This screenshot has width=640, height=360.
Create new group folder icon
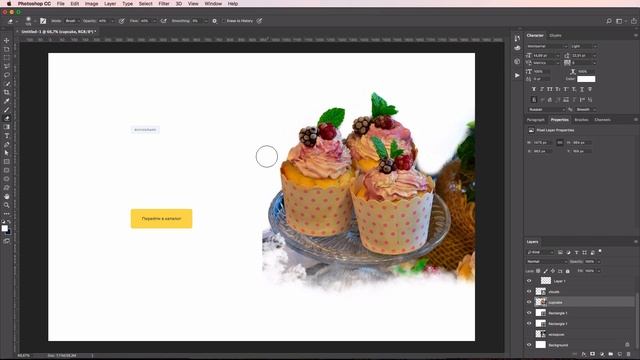click(x=611, y=354)
